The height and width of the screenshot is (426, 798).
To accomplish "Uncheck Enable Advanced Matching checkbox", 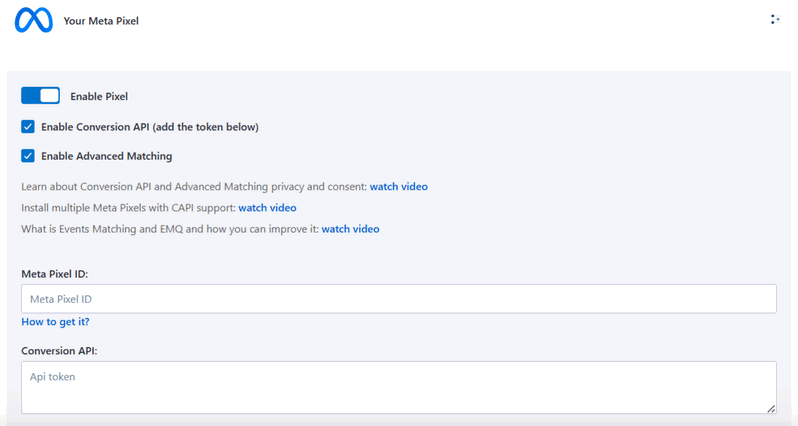I will tap(28, 156).
